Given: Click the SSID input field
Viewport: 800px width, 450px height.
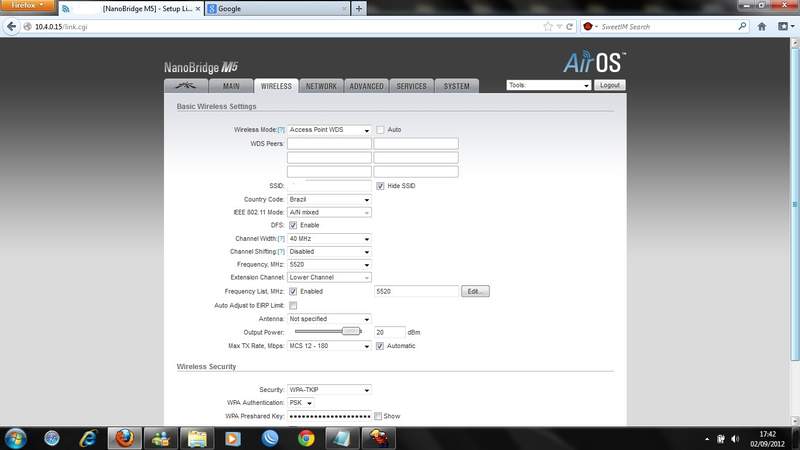Looking at the screenshot, I should (329, 186).
